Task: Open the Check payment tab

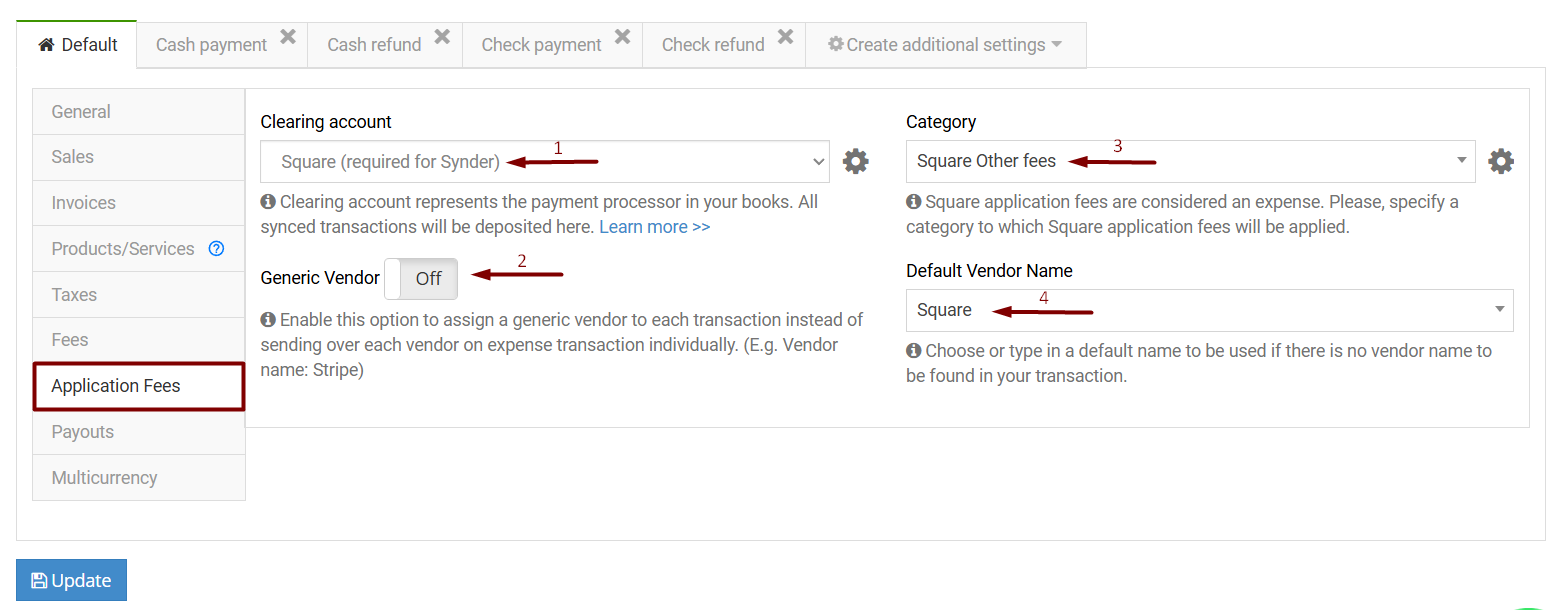Action: (542, 44)
